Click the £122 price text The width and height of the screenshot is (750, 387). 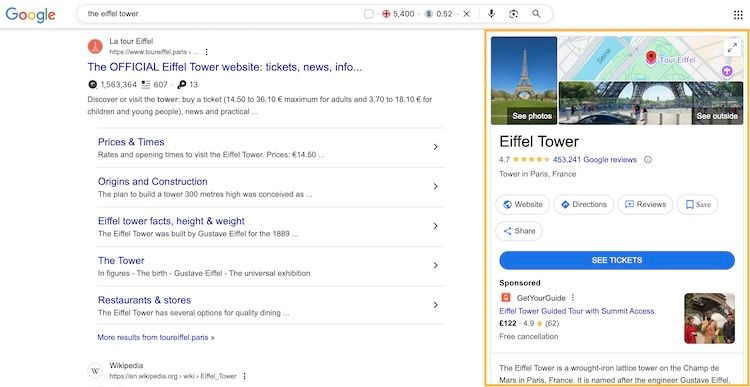507,323
